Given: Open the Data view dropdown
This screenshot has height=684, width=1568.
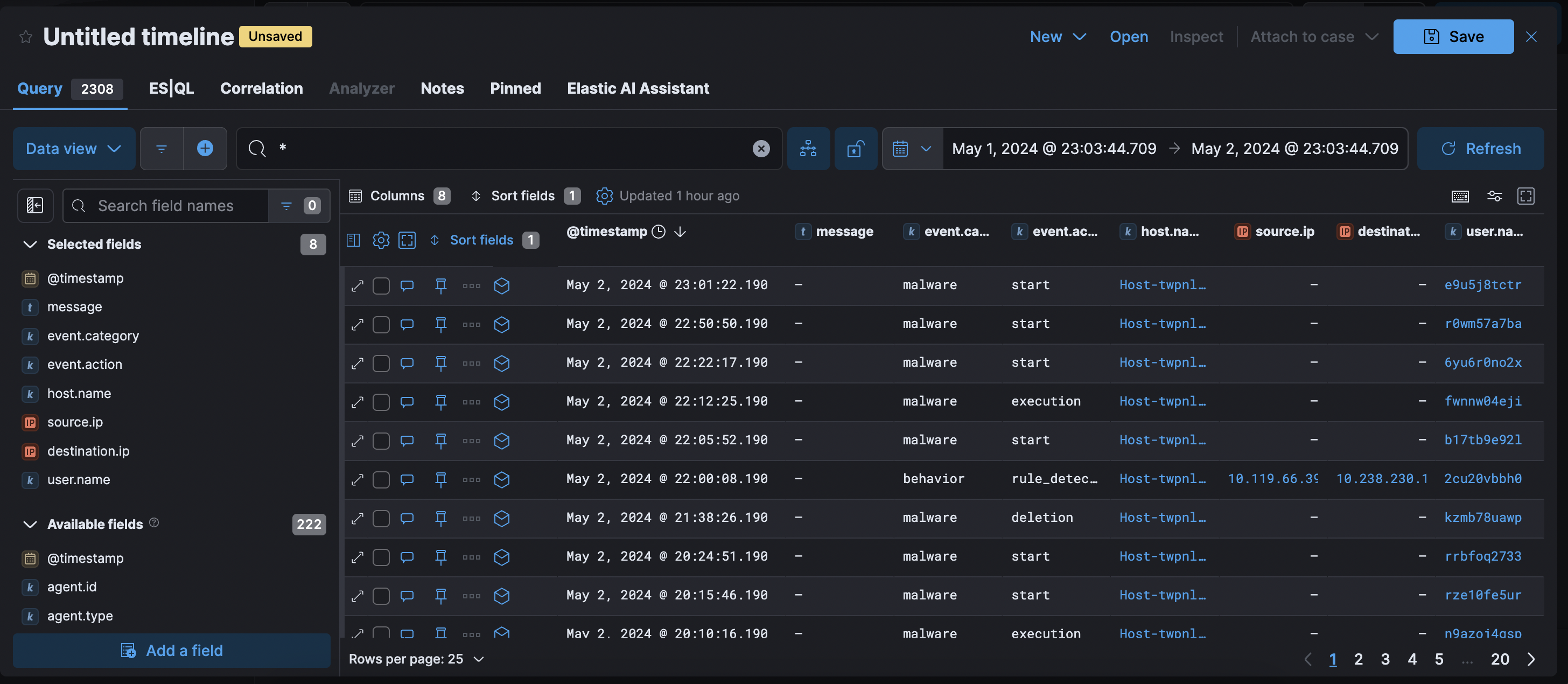Looking at the screenshot, I should coord(74,149).
